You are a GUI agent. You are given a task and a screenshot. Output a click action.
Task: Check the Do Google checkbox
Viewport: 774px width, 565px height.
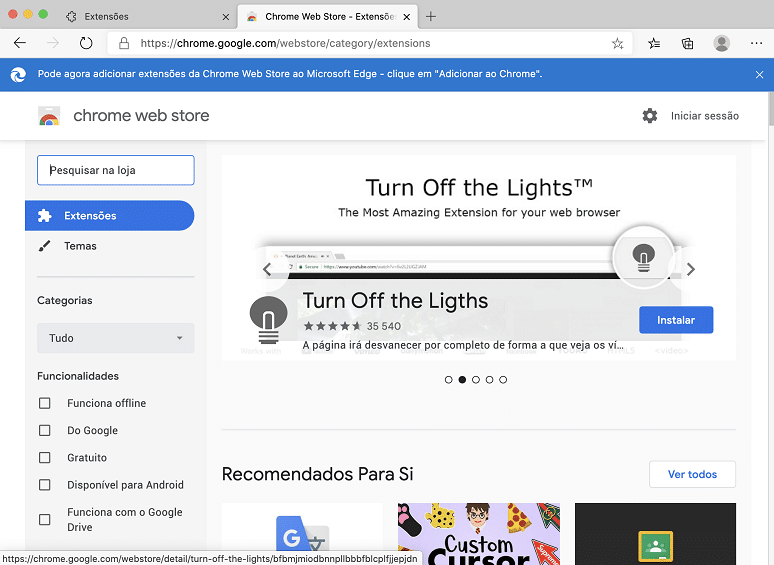[44, 430]
